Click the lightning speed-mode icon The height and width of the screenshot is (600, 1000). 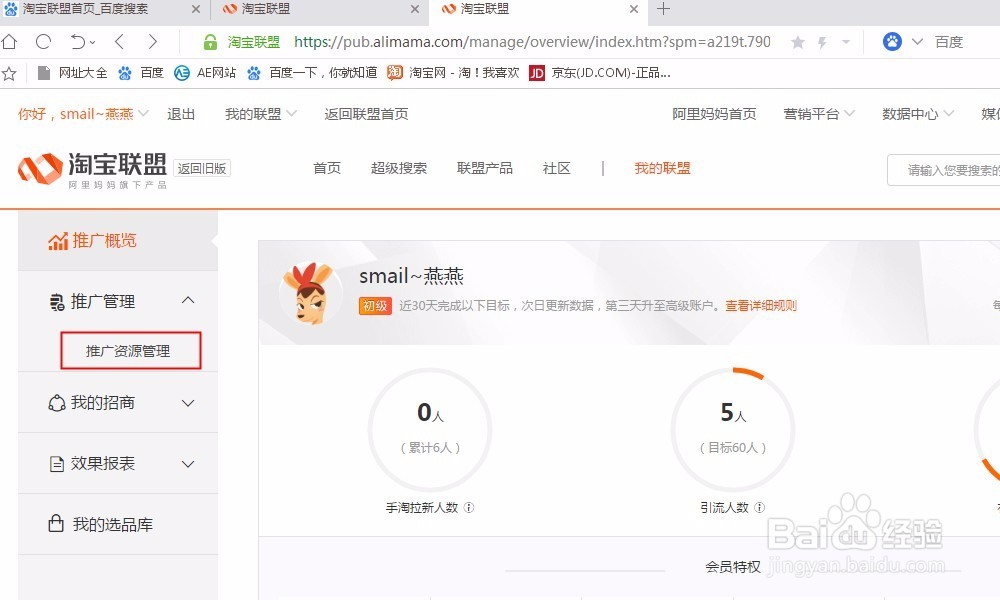point(822,42)
